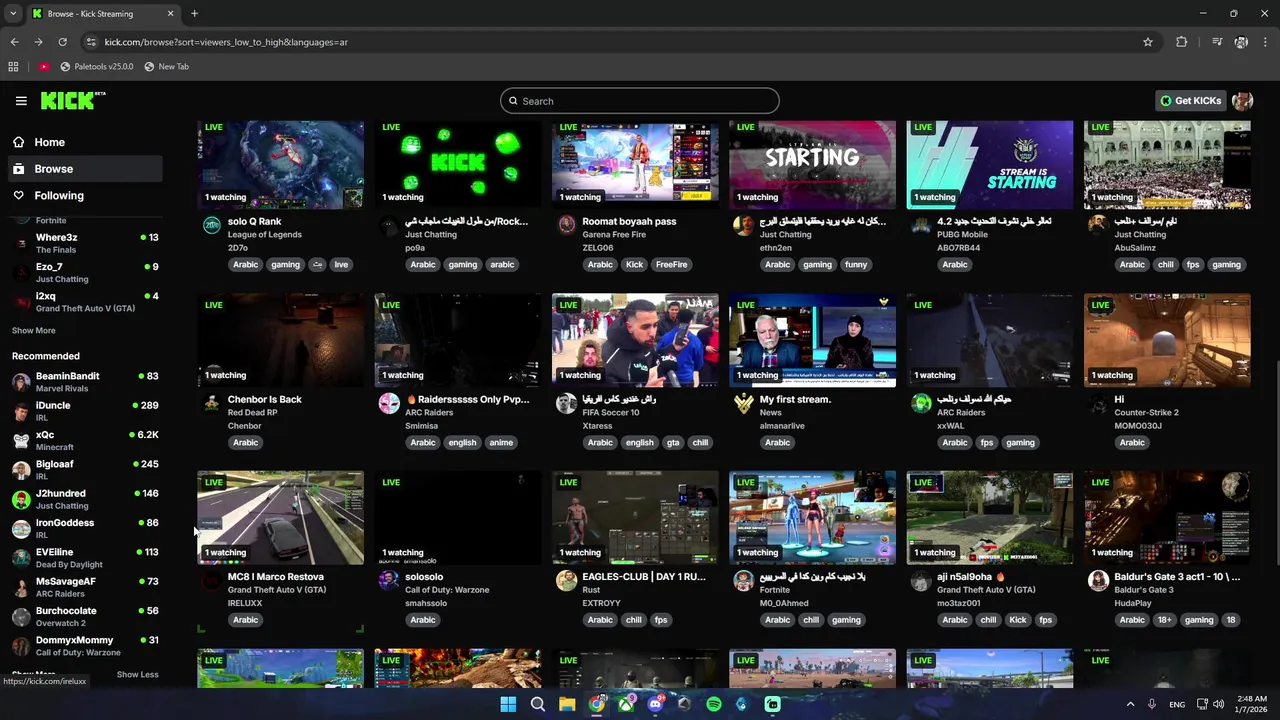Screen dimensions: 1280x720
Task: Select Browse in sidebar
Action: tap(85, 169)
